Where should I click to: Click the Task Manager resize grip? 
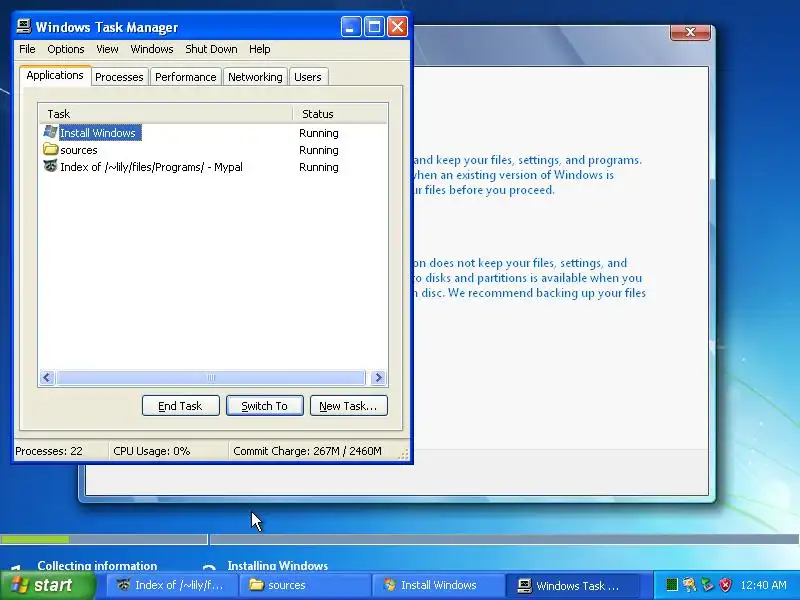coord(404,455)
